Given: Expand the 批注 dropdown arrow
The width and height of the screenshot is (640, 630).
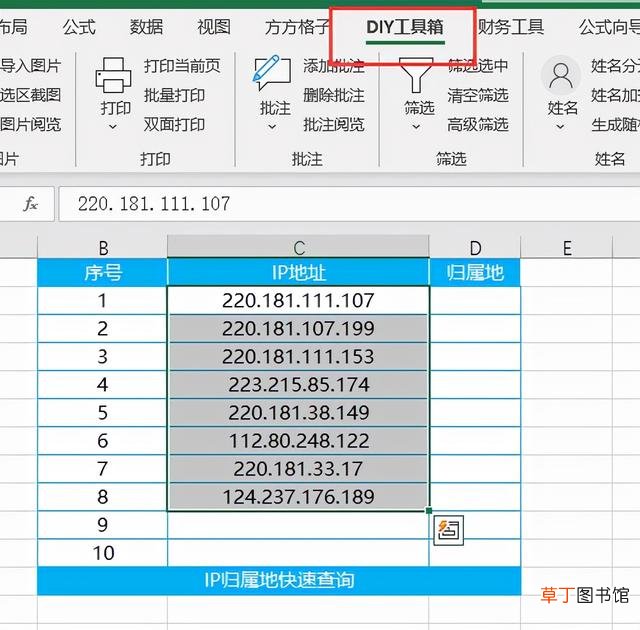Looking at the screenshot, I should tap(272, 127).
